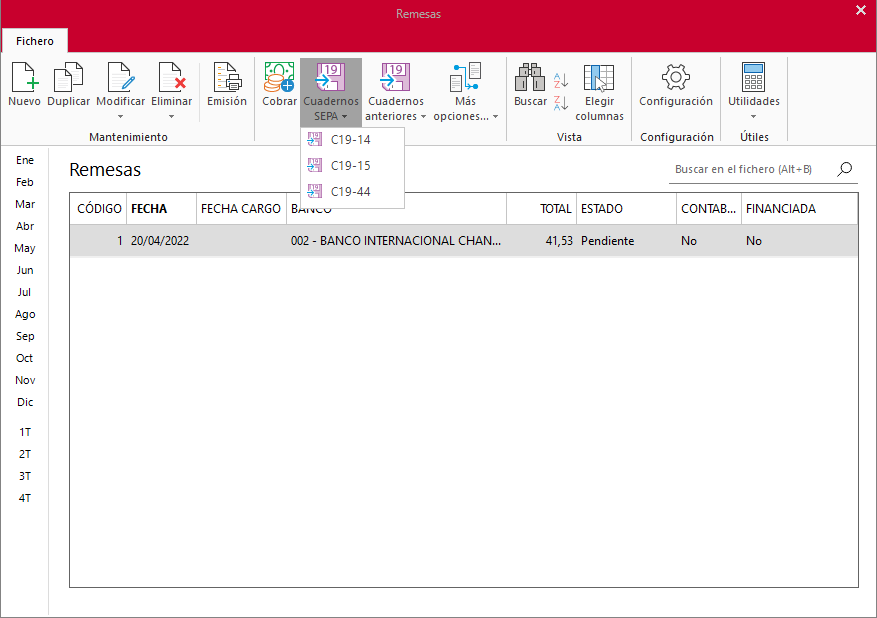Expand the Utilidades dropdown arrow

(x=753, y=117)
